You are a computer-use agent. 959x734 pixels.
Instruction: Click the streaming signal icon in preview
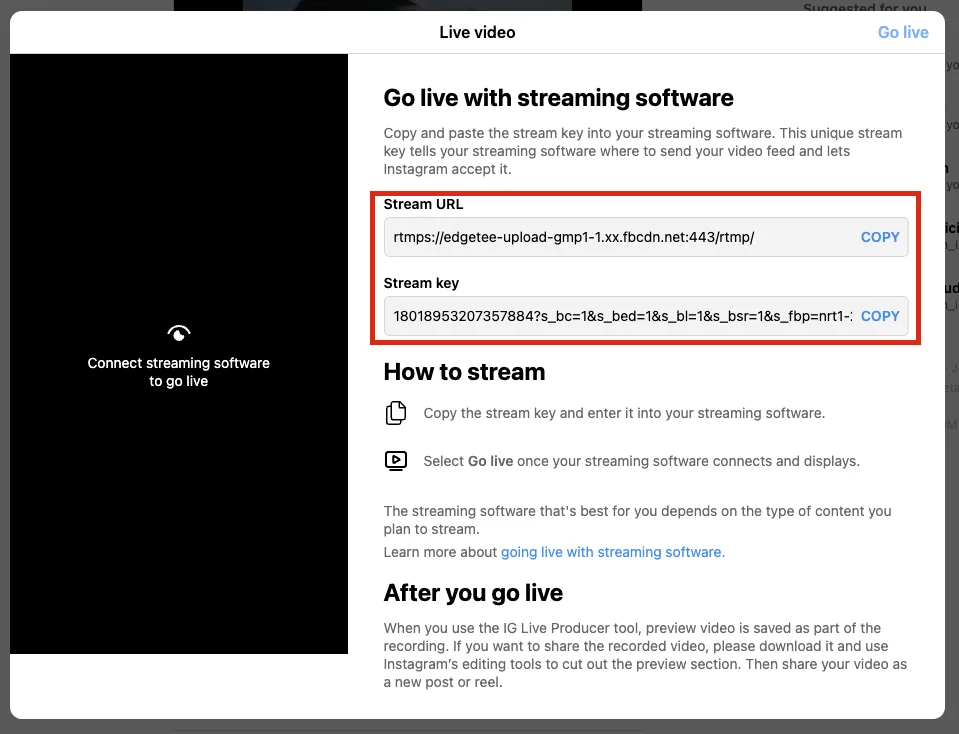tap(179, 333)
